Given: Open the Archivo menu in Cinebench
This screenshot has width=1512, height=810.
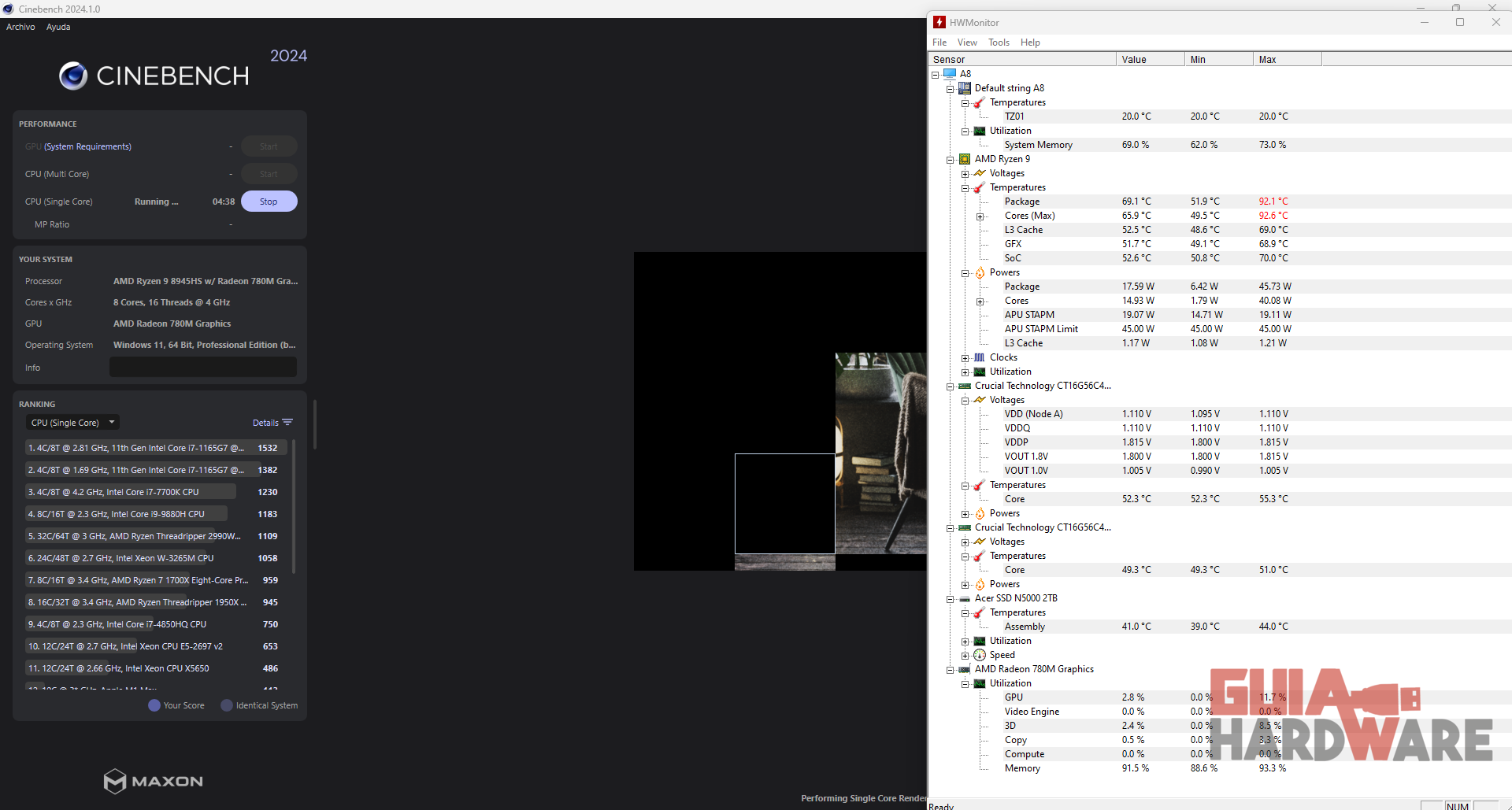Looking at the screenshot, I should (20, 27).
